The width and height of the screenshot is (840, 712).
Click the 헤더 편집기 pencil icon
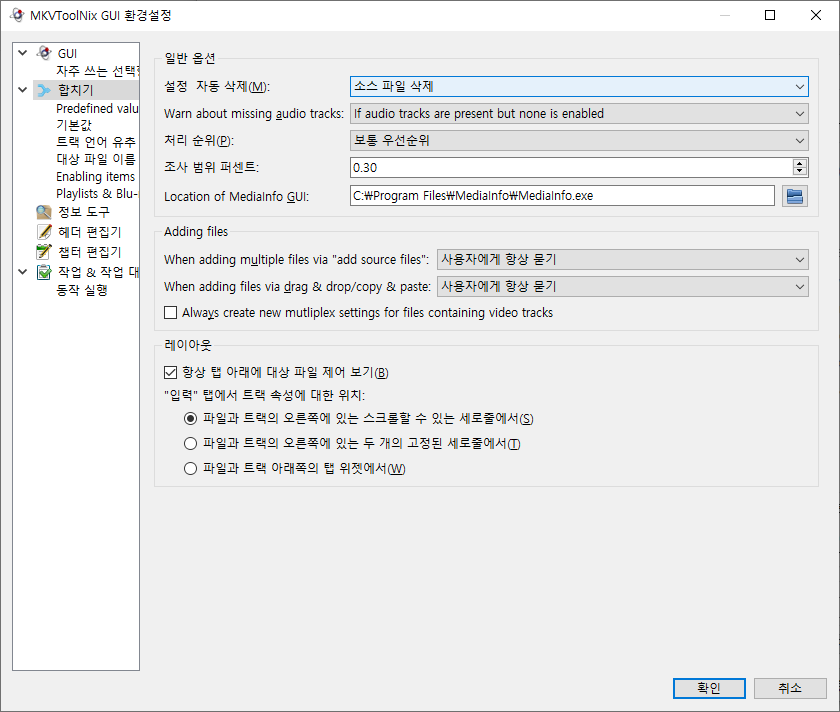(x=44, y=232)
